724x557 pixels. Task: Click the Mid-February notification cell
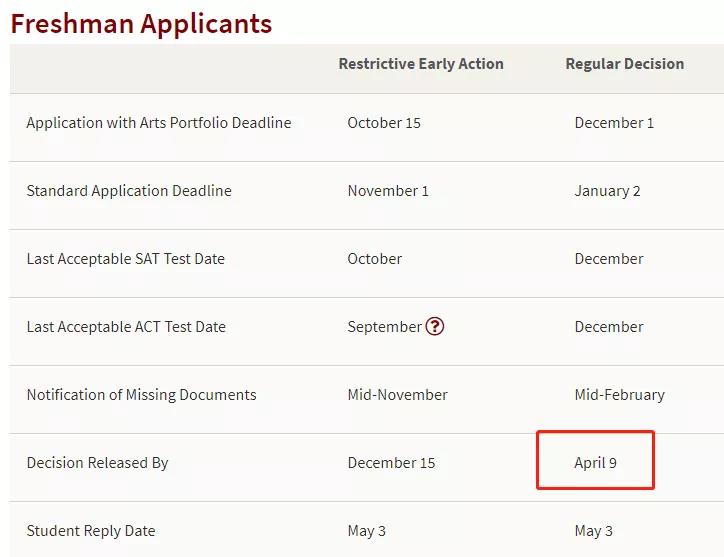(x=619, y=395)
